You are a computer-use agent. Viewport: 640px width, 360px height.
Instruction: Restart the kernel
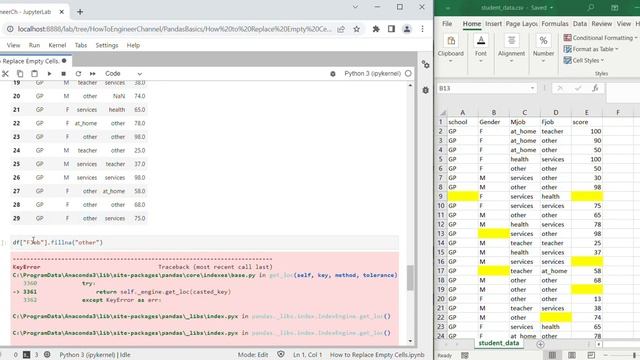(78, 74)
